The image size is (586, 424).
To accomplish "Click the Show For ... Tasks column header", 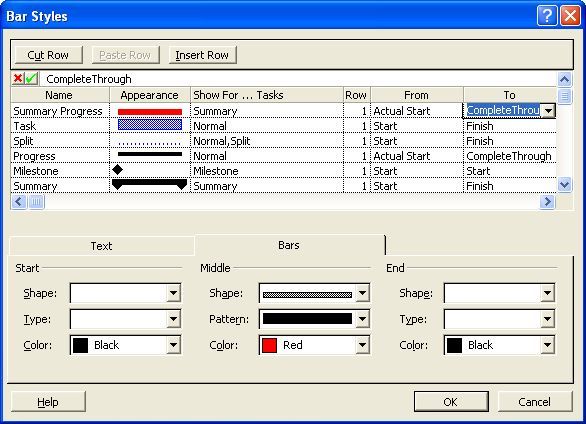I will coord(267,95).
